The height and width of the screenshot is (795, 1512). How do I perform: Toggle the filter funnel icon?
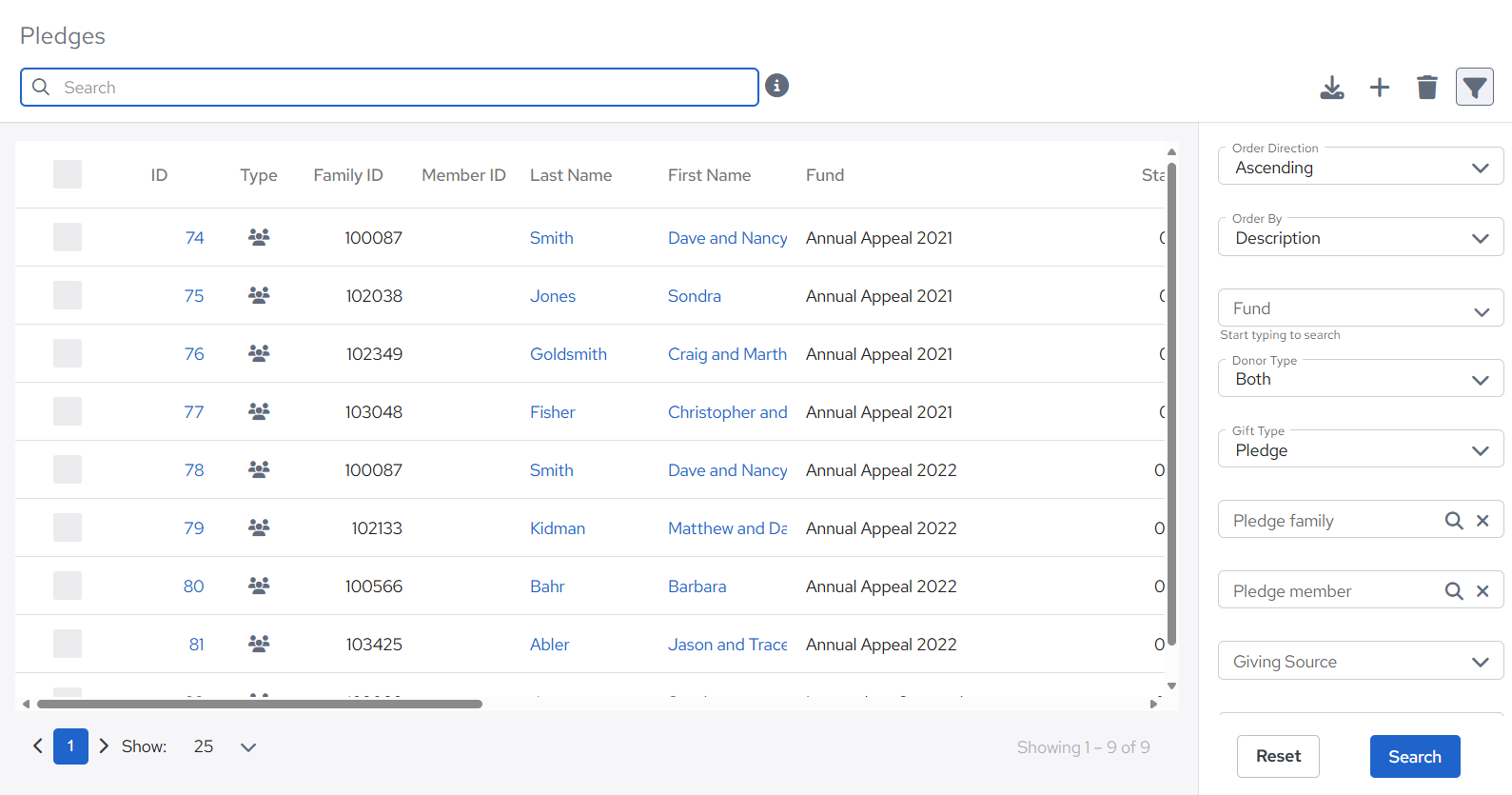point(1475,88)
